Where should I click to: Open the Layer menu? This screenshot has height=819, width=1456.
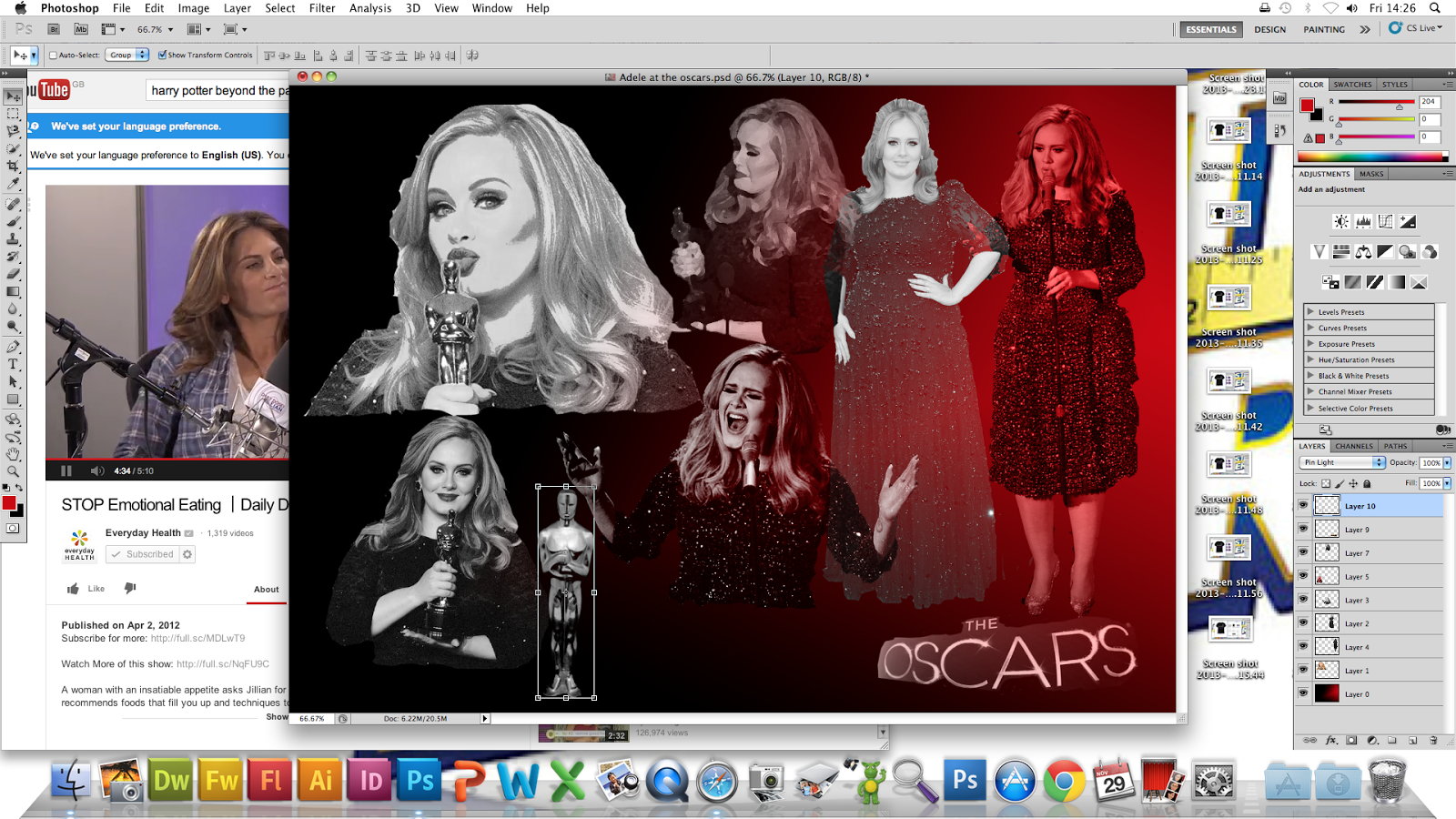coord(238,8)
